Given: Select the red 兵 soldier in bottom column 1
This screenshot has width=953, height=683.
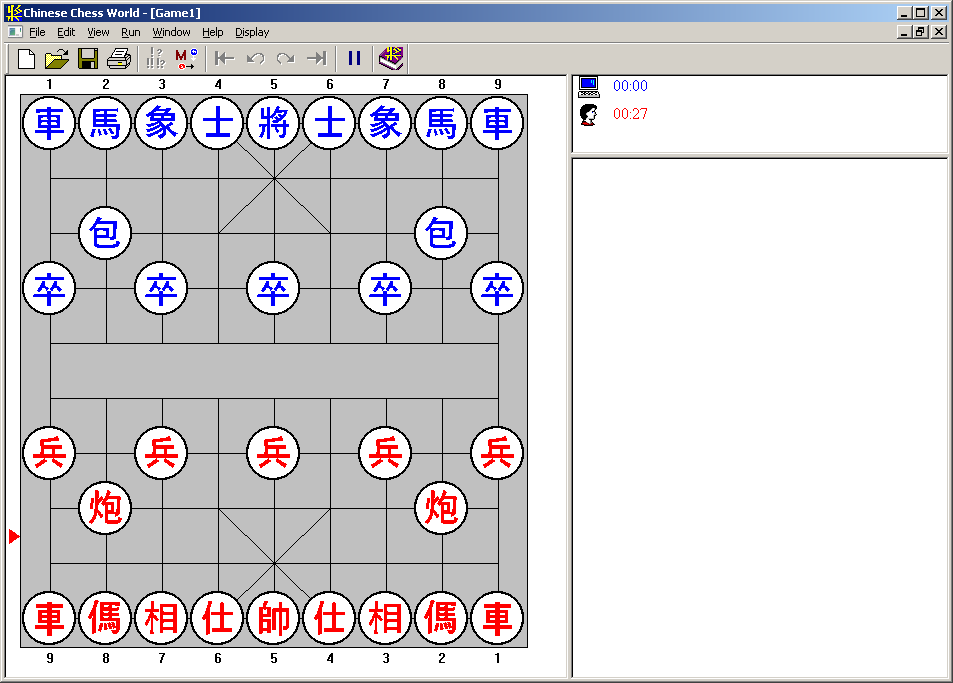Looking at the screenshot, I should (497, 453).
